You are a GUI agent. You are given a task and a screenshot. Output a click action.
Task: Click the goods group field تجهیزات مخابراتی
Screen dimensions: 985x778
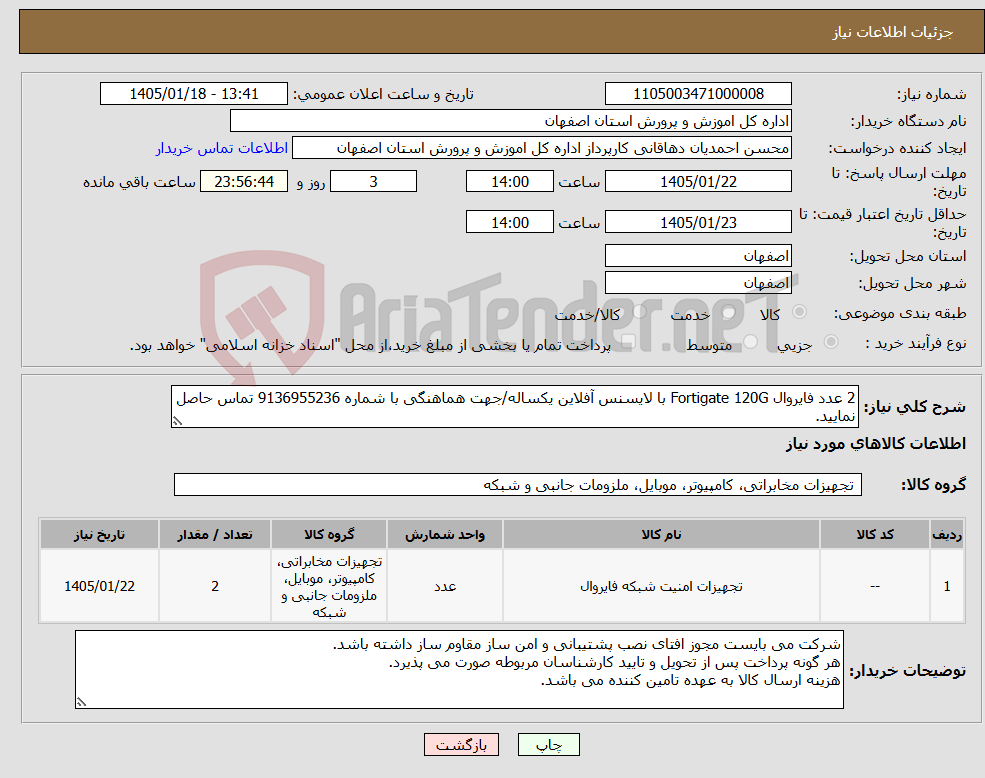click(x=518, y=485)
